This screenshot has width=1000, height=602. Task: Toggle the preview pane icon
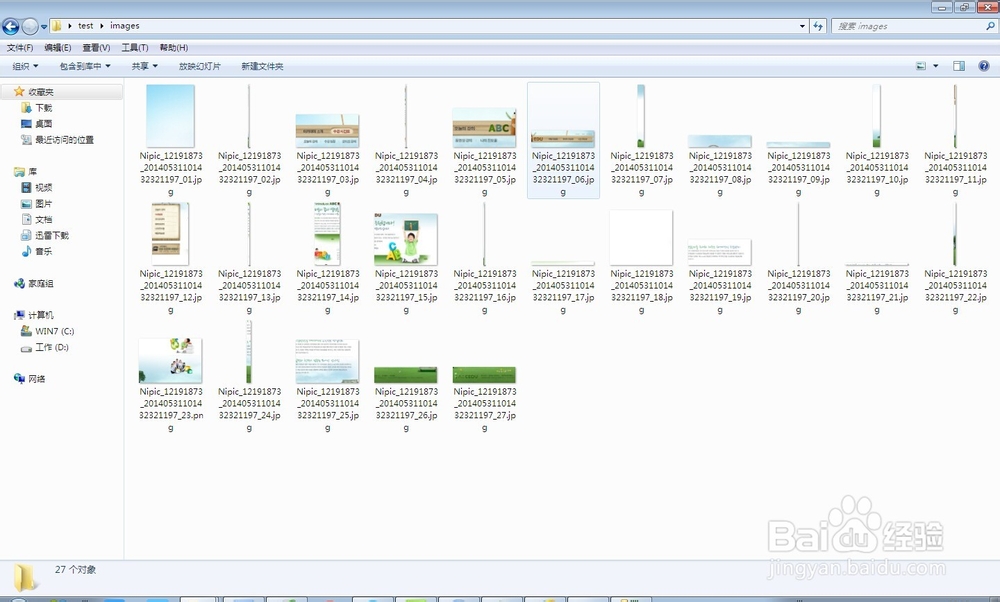click(959, 66)
